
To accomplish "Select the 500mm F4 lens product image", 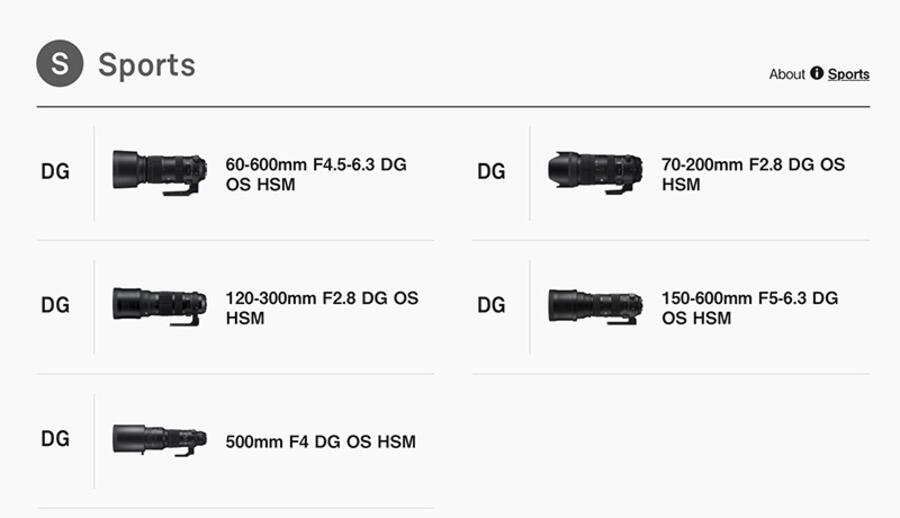I will pyautogui.click(x=160, y=440).
